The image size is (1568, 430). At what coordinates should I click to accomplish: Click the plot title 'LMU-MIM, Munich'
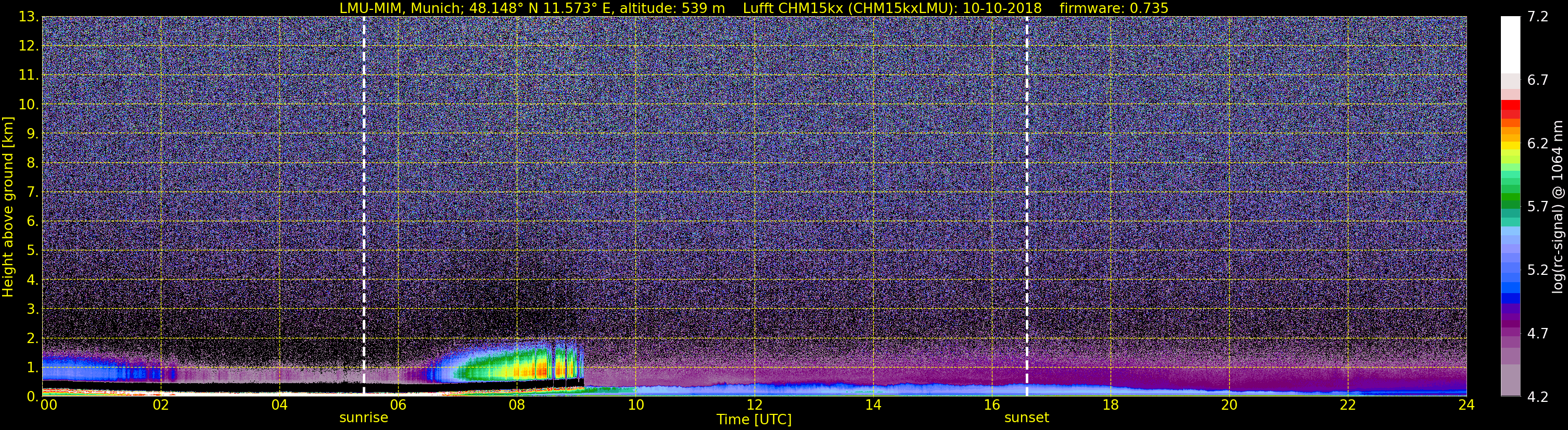click(x=402, y=8)
